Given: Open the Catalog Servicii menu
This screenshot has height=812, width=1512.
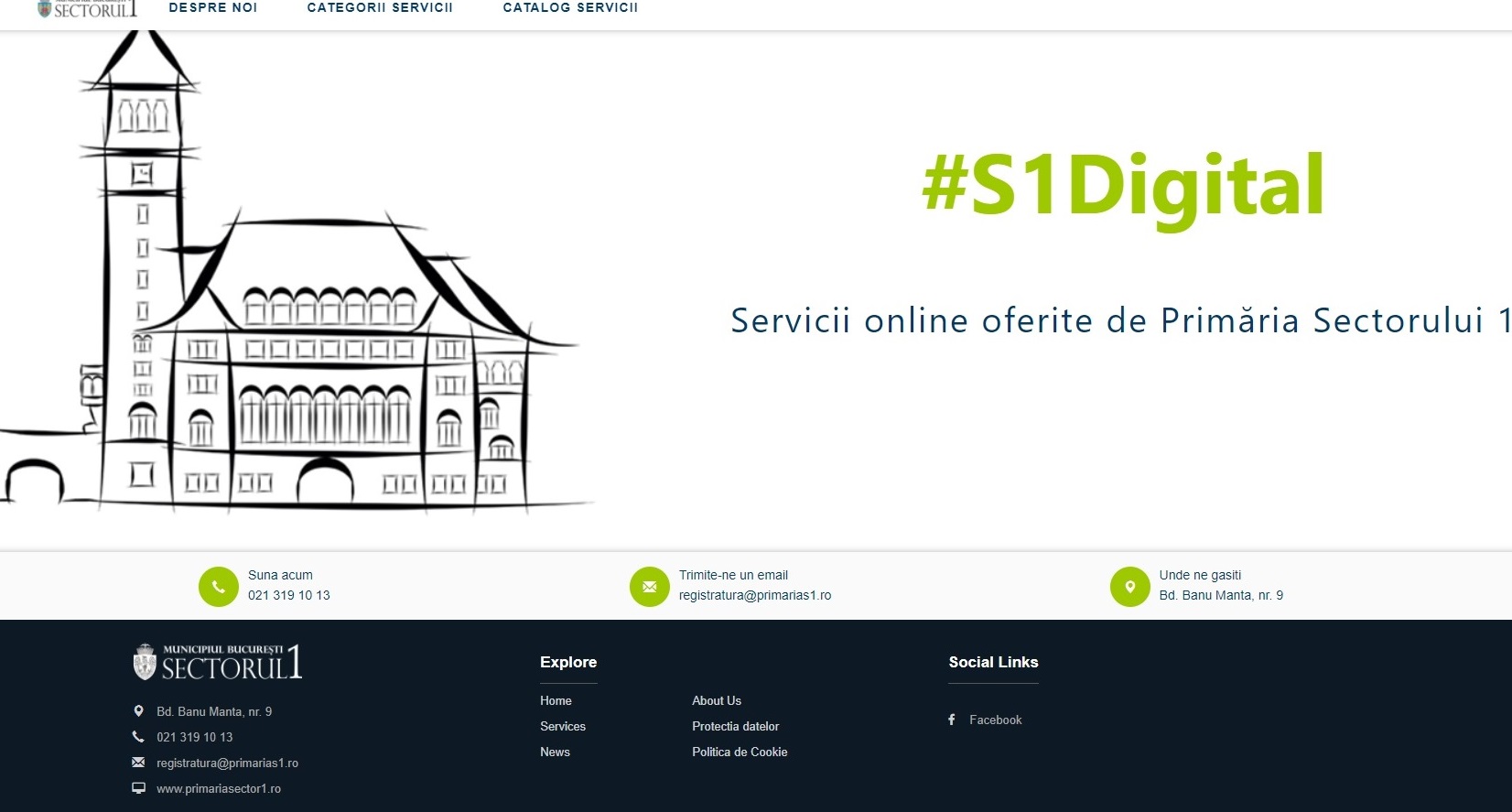Looking at the screenshot, I should [570, 7].
